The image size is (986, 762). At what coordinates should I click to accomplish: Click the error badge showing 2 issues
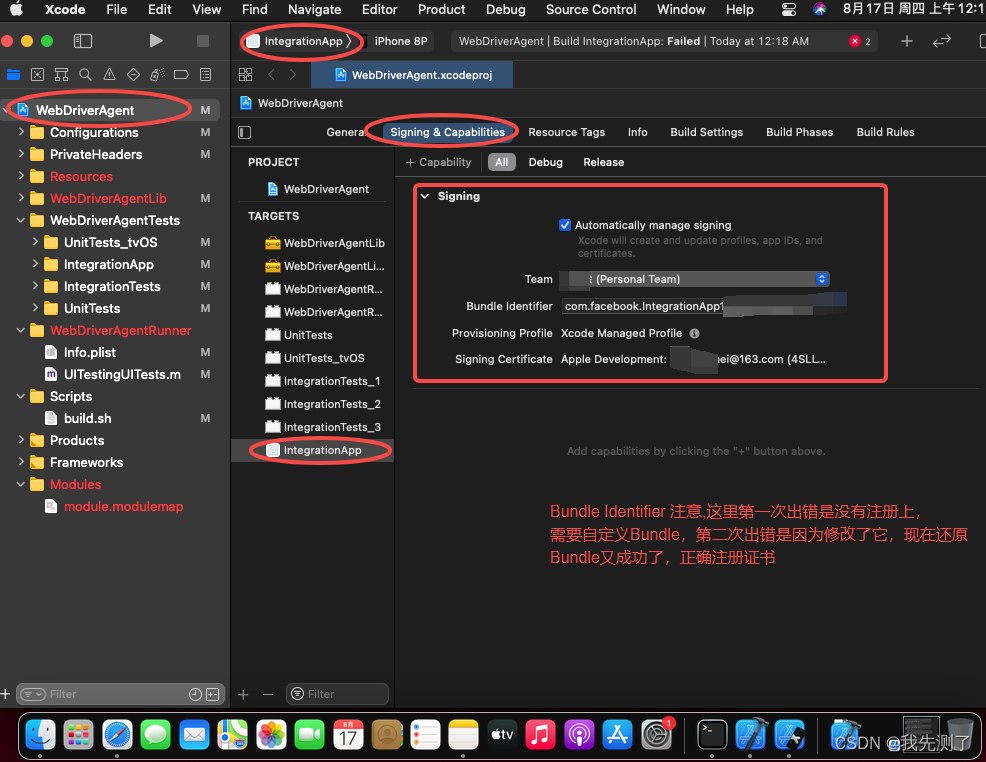pos(859,41)
